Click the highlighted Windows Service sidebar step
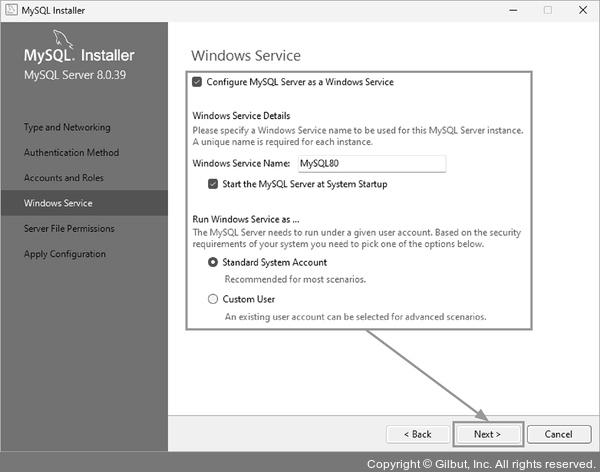The height and width of the screenshot is (472, 600). (x=58, y=203)
